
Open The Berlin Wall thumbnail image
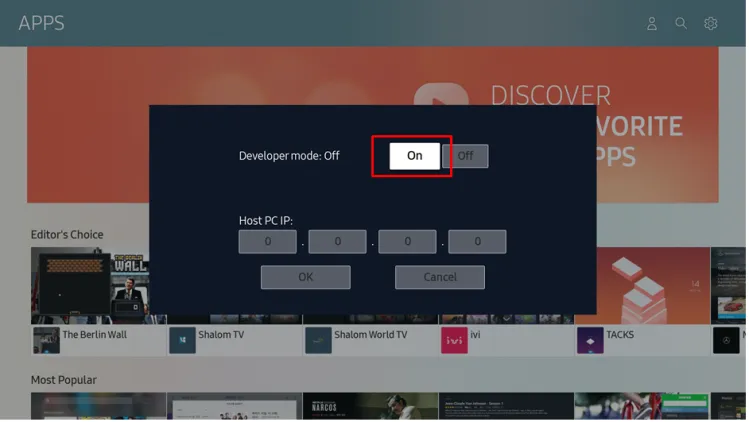[90, 285]
